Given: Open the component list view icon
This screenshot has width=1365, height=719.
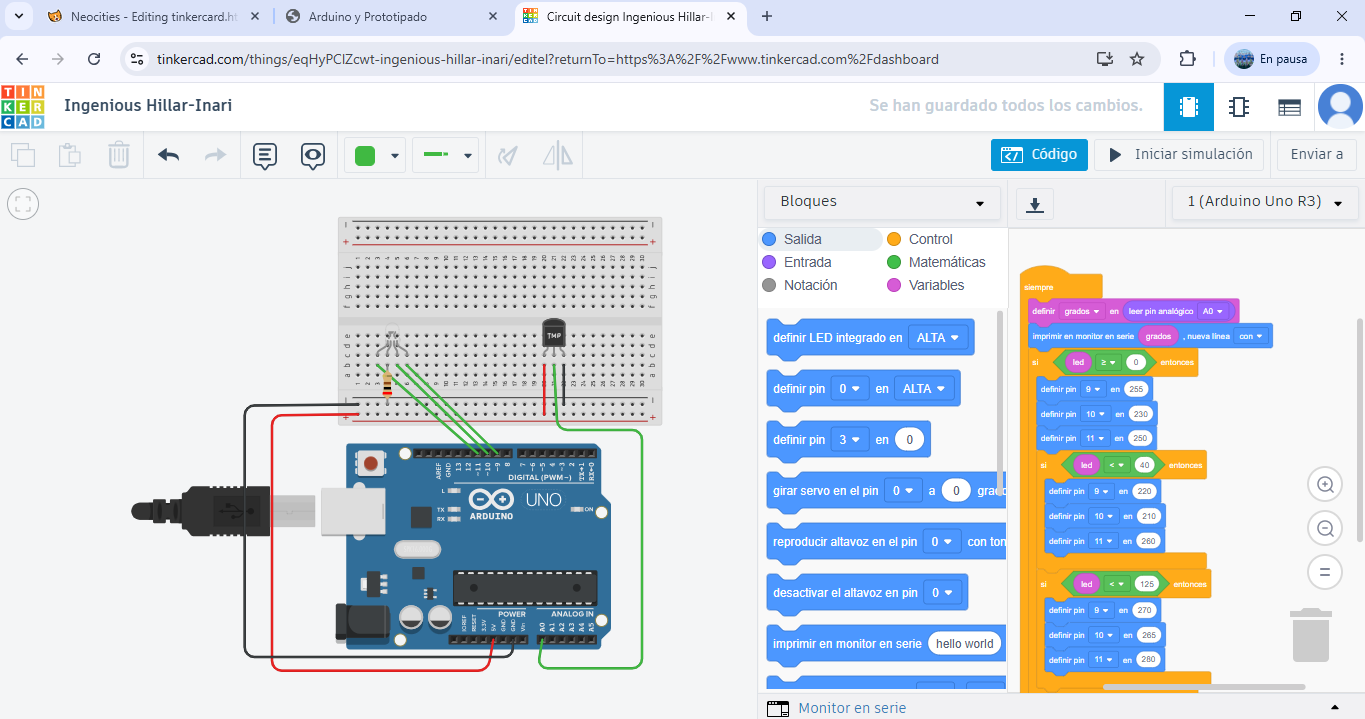Looking at the screenshot, I should 1290,107.
